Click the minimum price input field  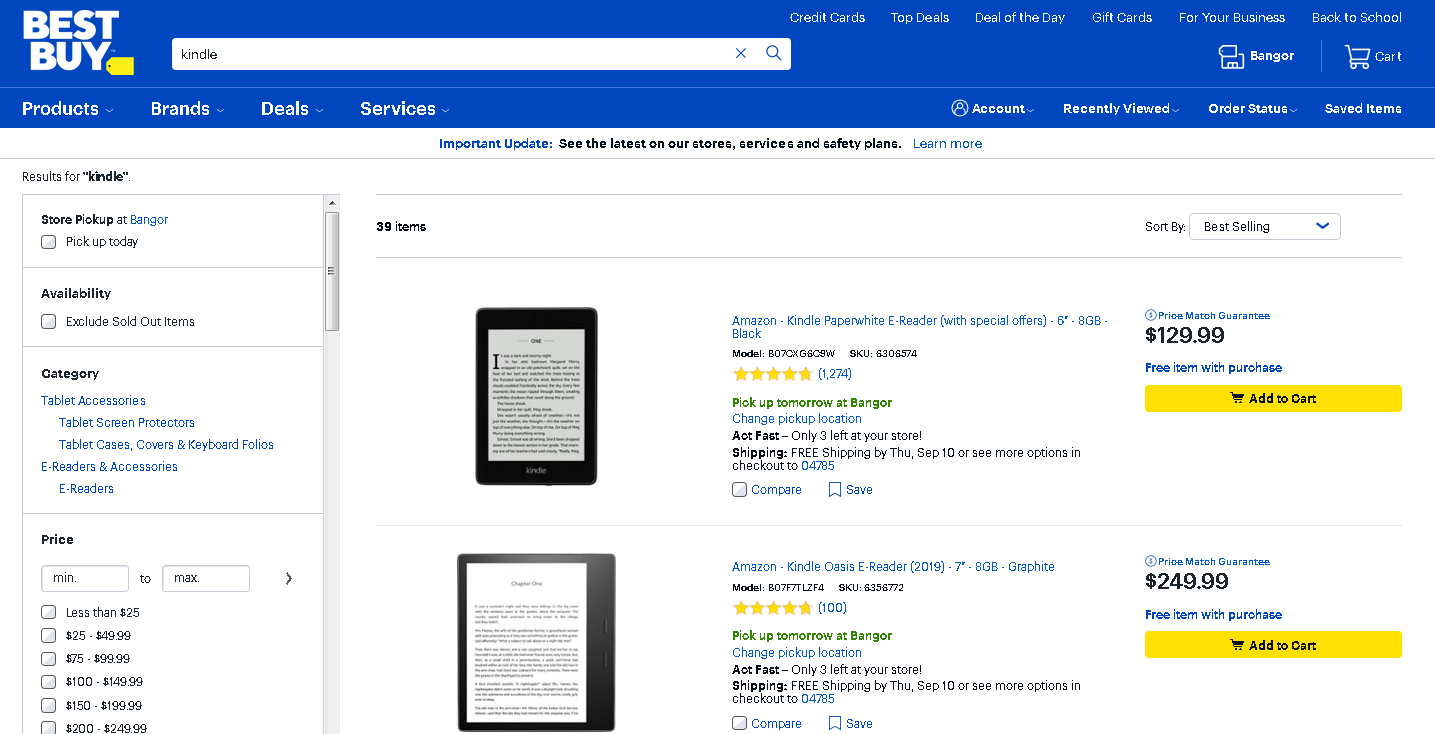tap(85, 578)
